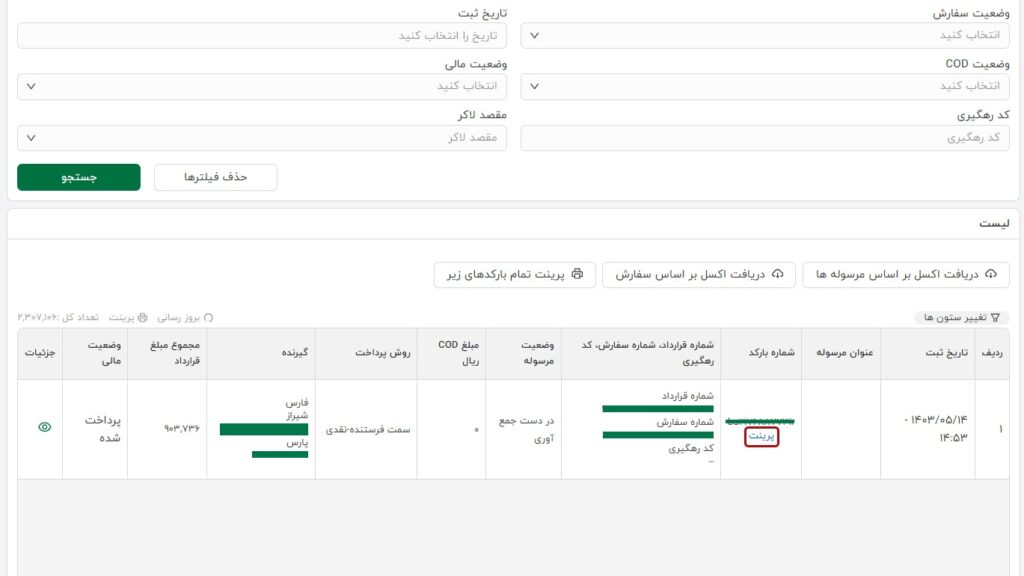Screen dimensions: 1024x576
Task: Print all barcodes below (پرینت تمام بارکدهای زیر)
Action: (x=514, y=274)
